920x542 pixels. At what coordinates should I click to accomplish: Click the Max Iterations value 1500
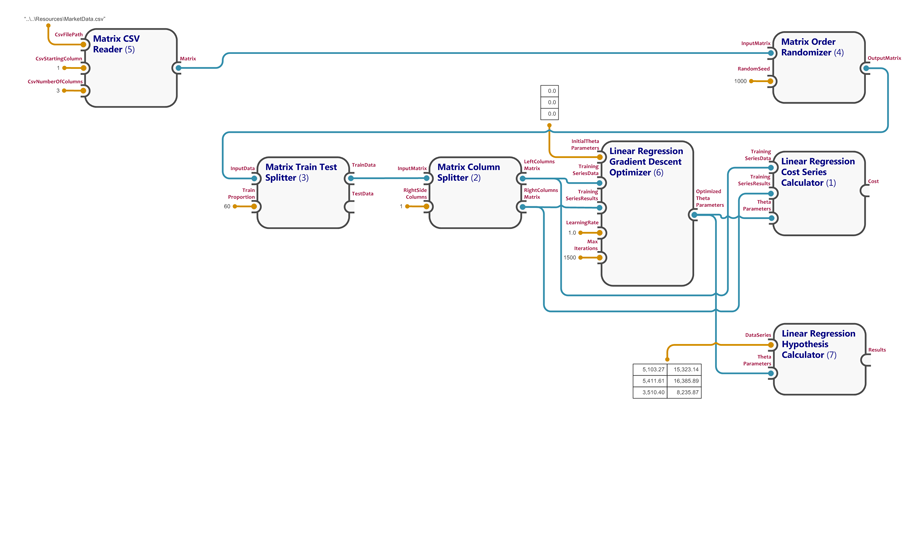click(x=570, y=258)
